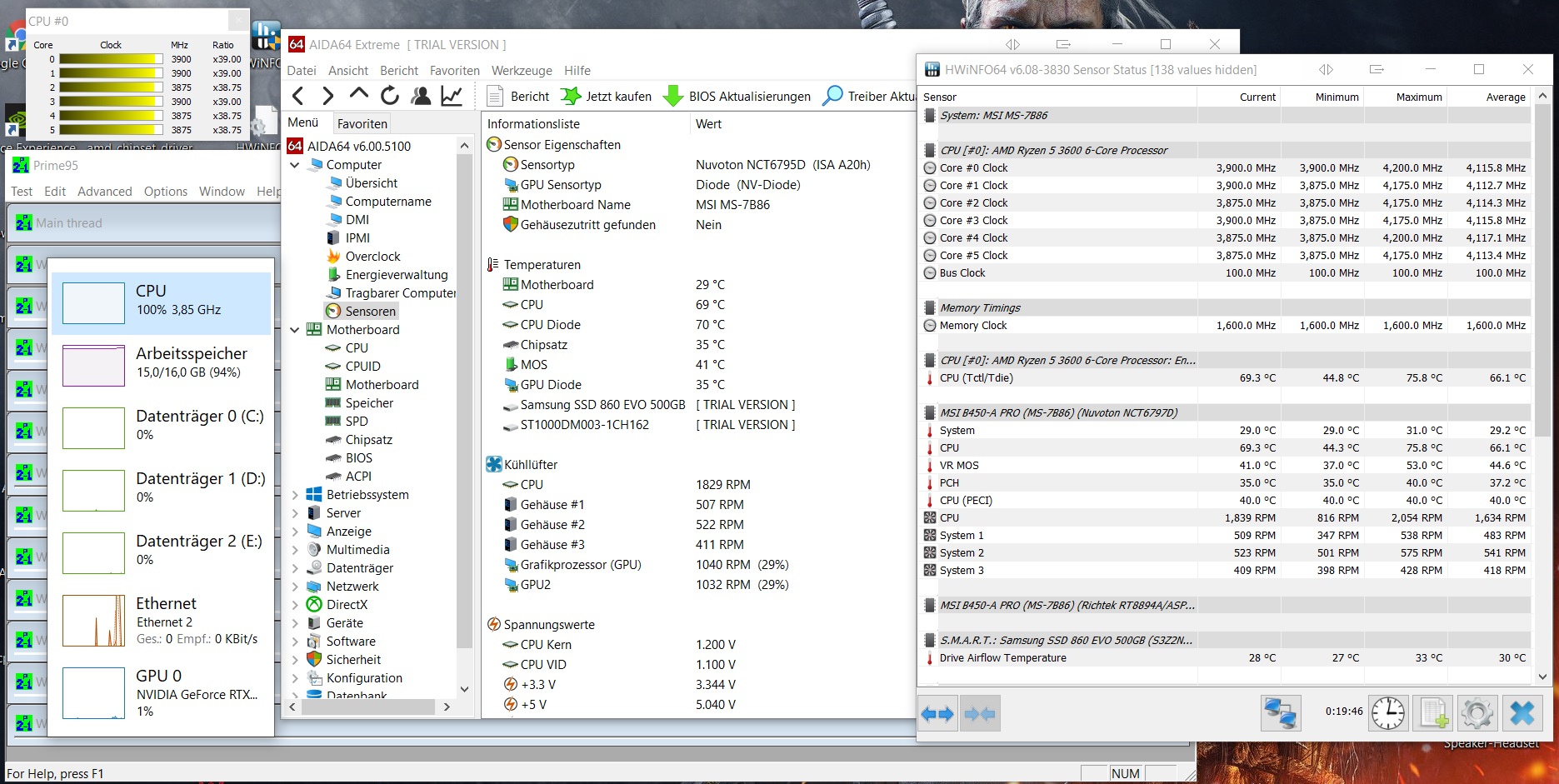Select the Drive Airflow Temperature row
1559x784 pixels.
pos(1225,657)
